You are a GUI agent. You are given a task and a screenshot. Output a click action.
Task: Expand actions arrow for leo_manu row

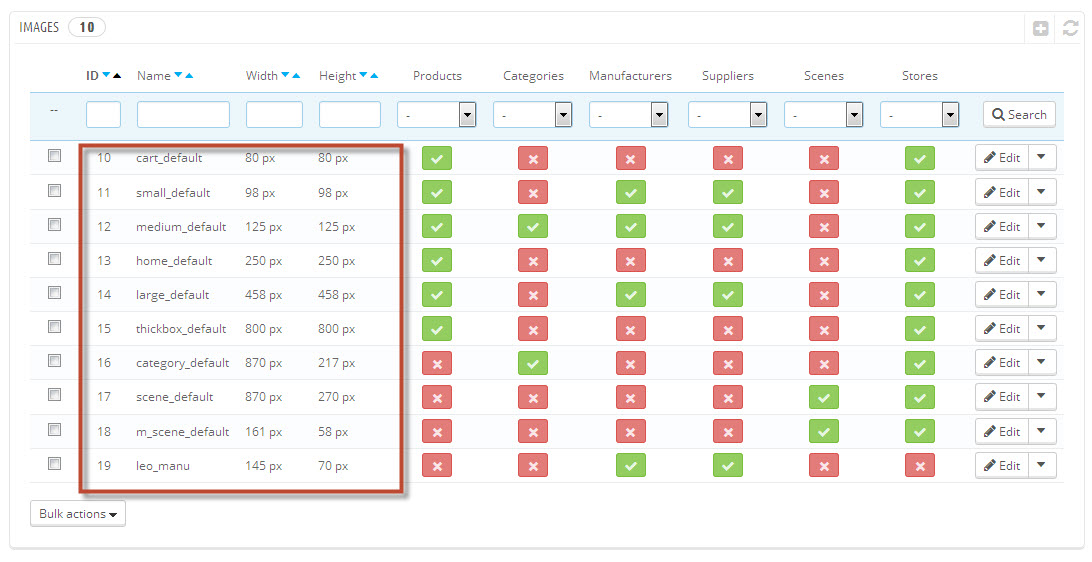(1042, 465)
